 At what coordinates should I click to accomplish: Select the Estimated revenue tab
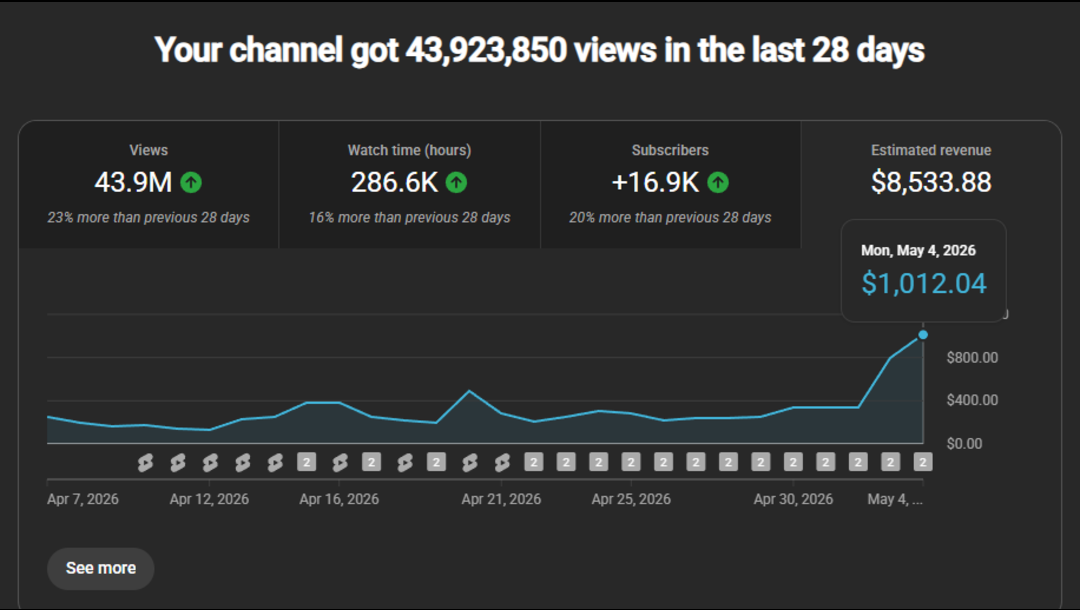(931, 184)
